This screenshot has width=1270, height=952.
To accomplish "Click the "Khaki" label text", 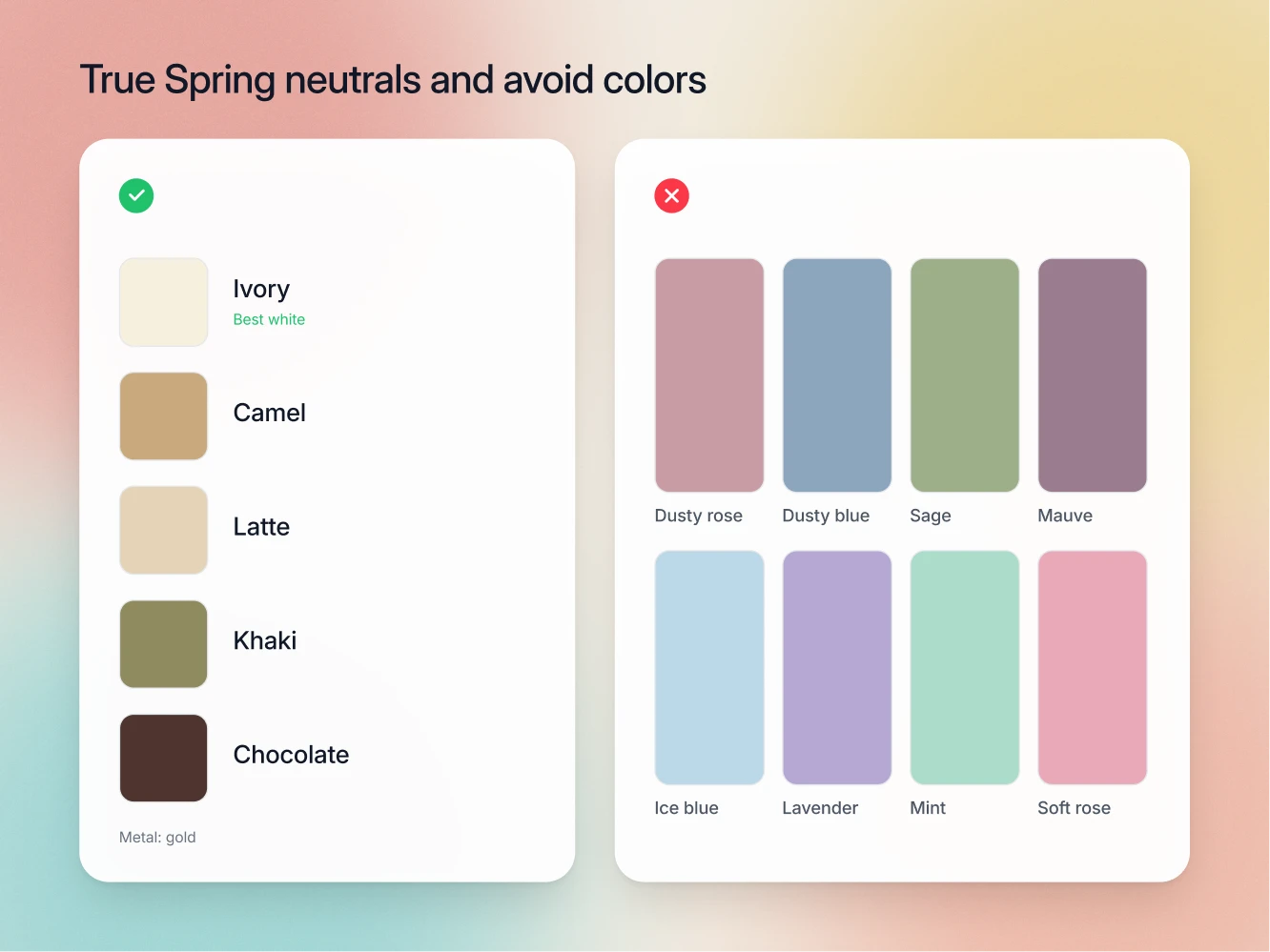I will 265,640.
